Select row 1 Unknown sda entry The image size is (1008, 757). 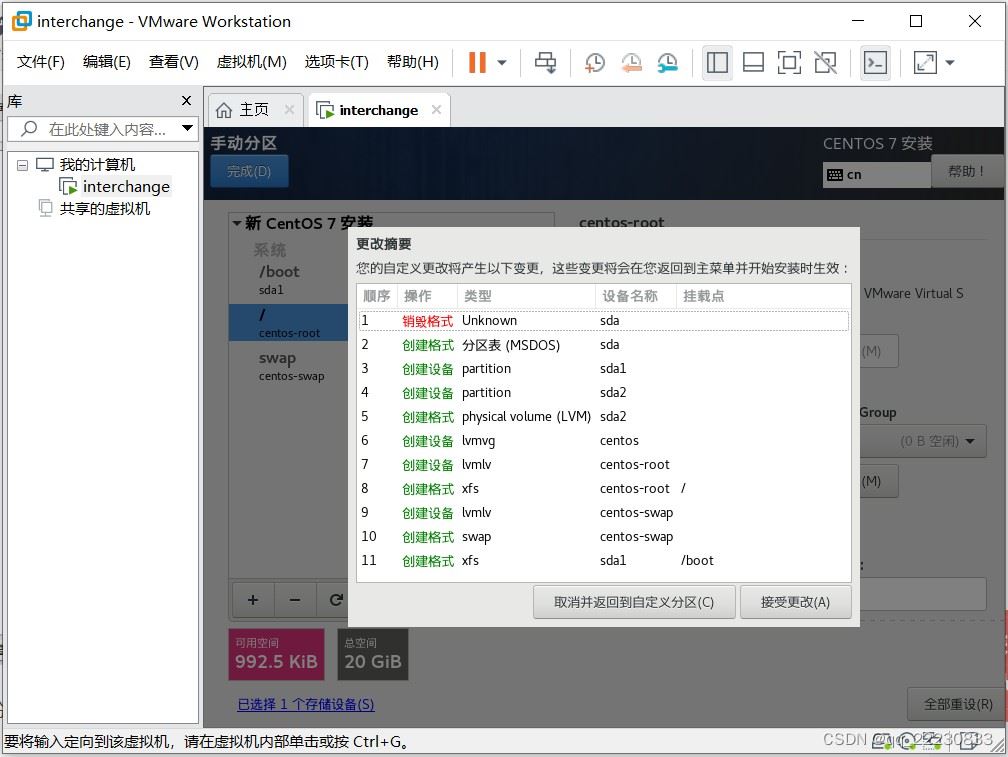click(604, 321)
